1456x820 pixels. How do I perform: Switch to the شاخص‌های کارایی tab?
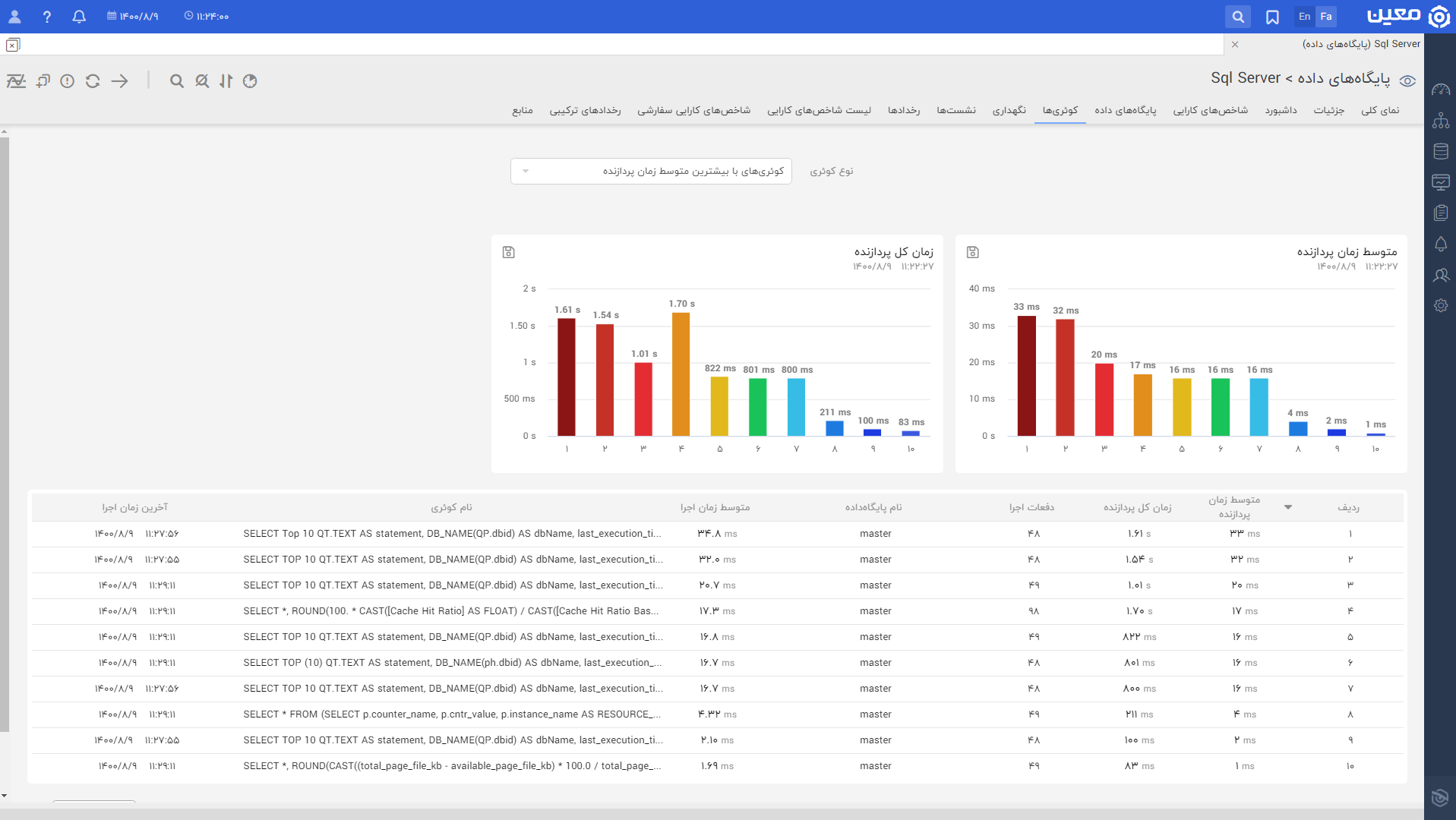(x=1211, y=111)
